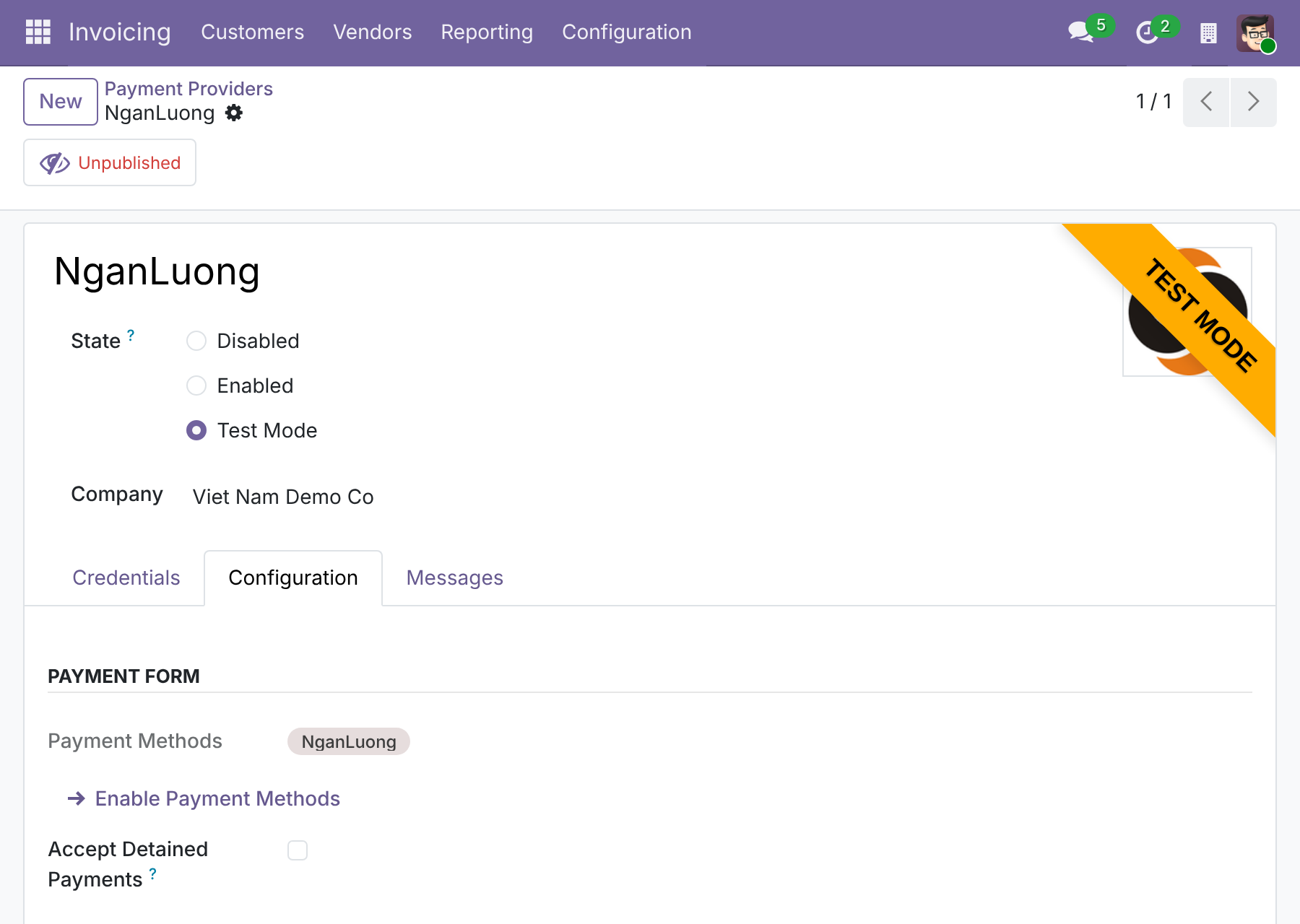1300x924 pixels.
Task: Select the Enabled state radio button
Action: [x=196, y=385]
